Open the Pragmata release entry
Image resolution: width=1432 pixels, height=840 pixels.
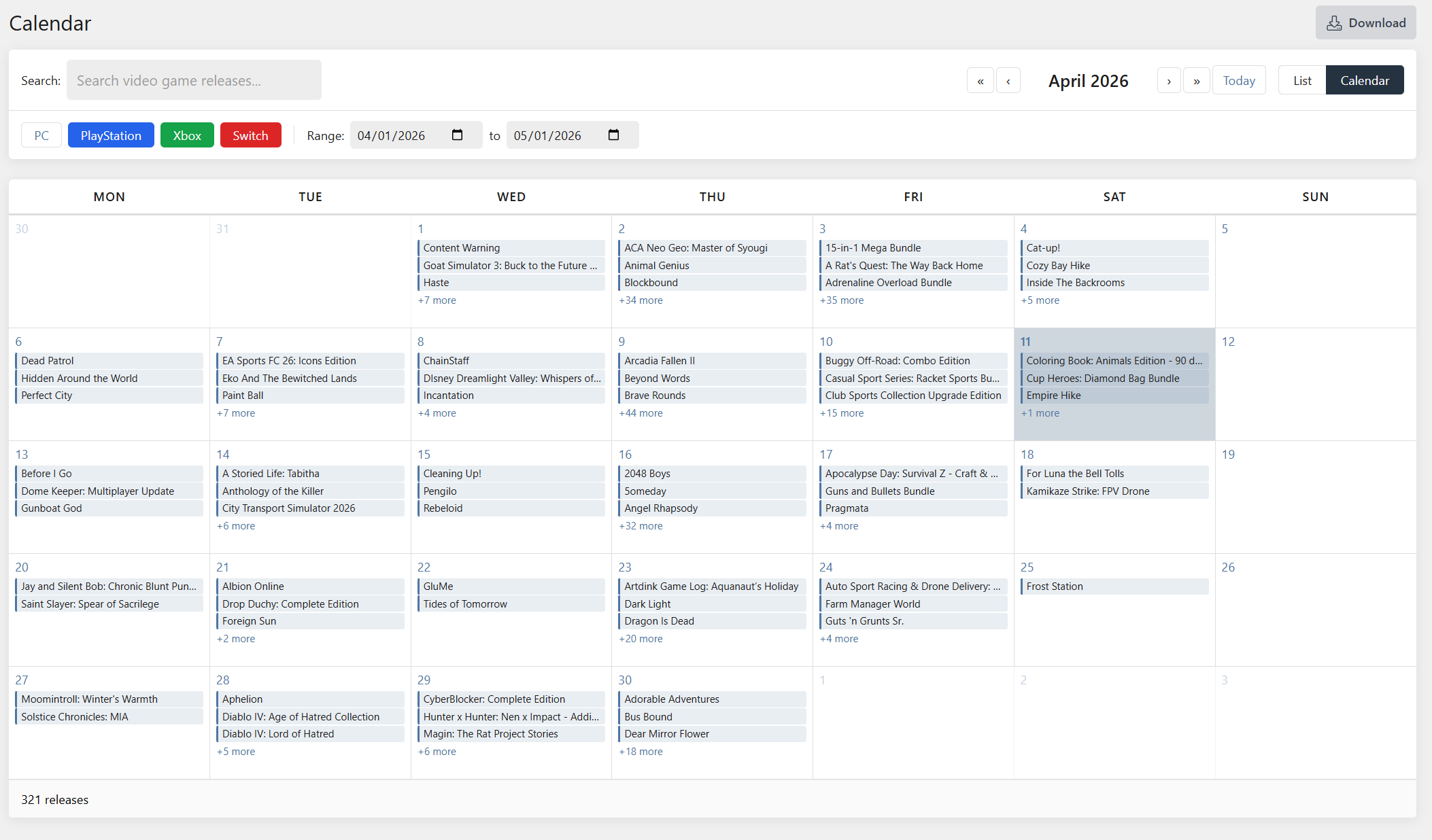tap(847, 508)
